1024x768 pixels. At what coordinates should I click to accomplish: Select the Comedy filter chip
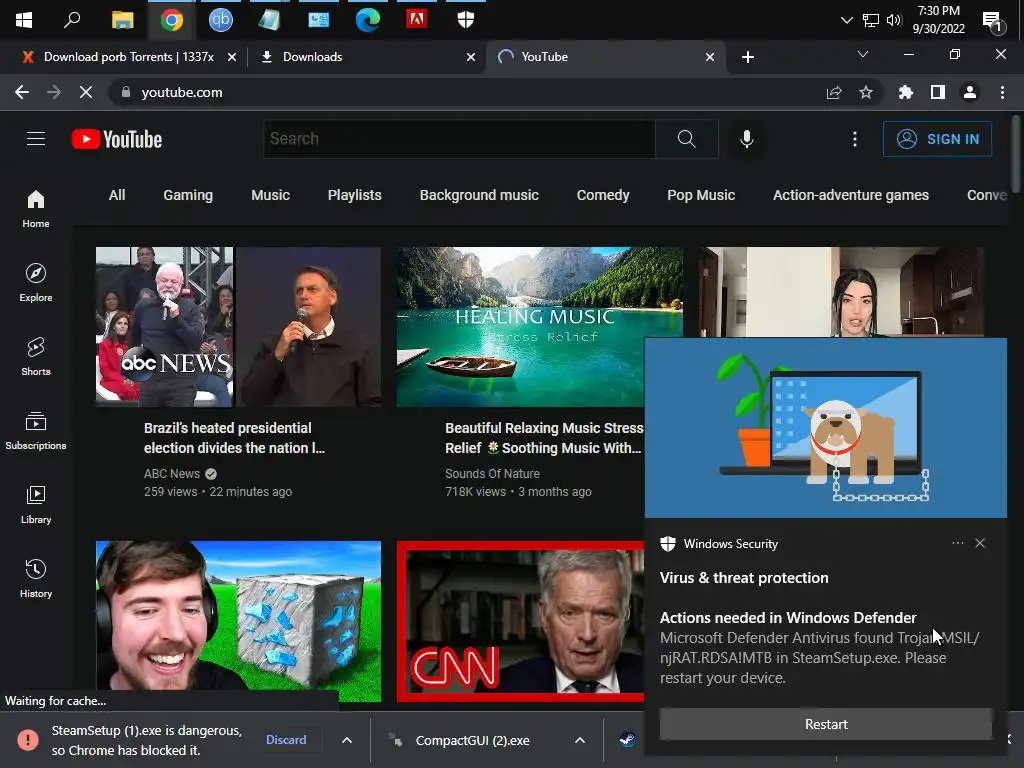tap(603, 195)
